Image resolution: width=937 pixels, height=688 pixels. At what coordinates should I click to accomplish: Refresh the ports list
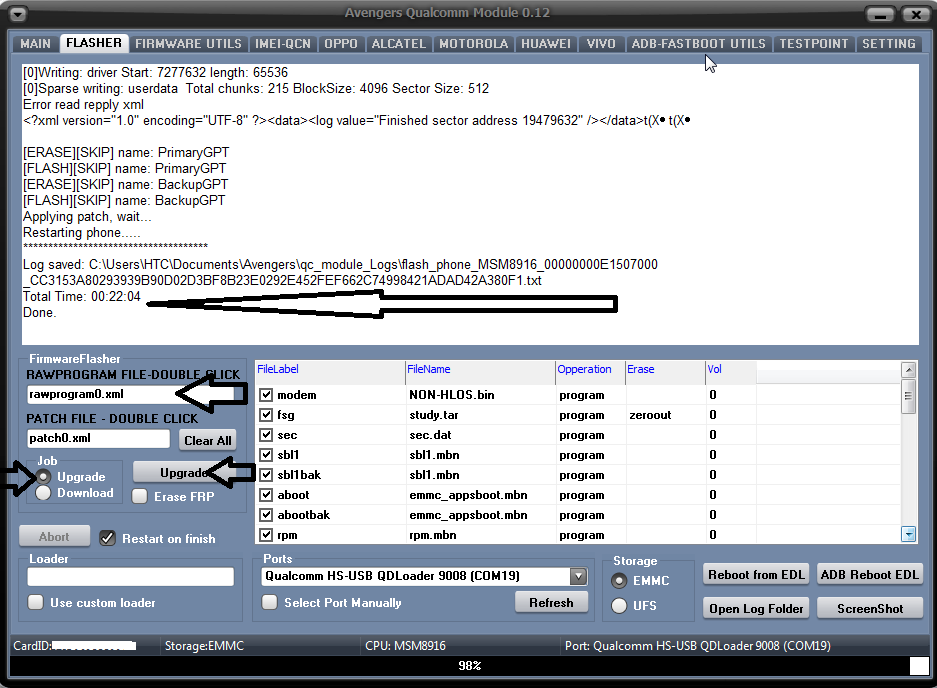pos(551,603)
